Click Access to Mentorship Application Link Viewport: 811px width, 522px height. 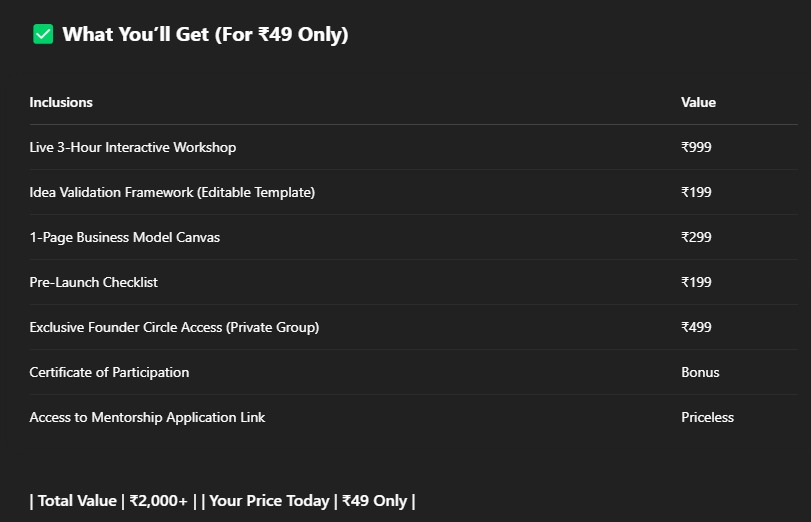coord(147,417)
